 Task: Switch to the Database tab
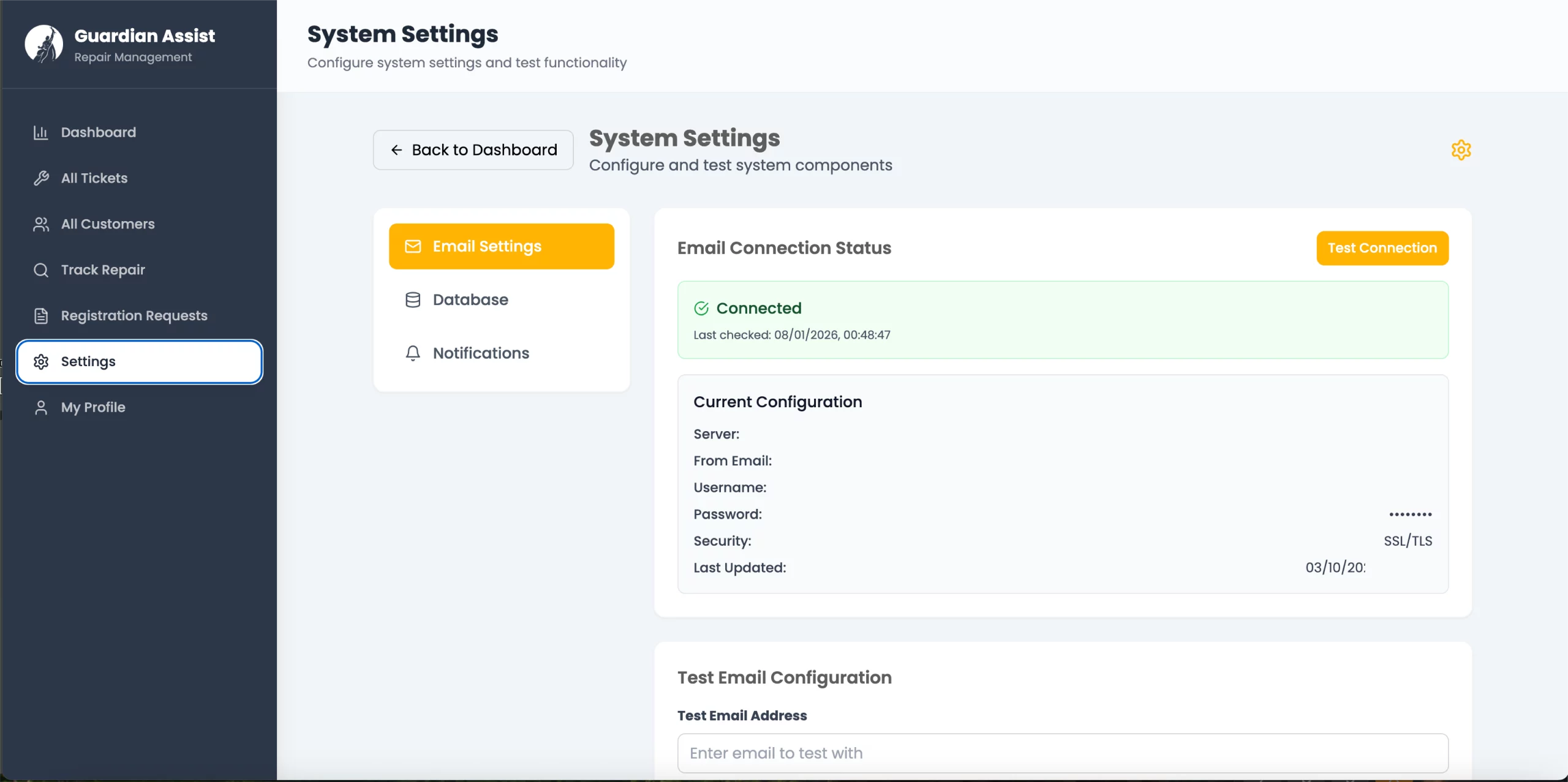tap(502, 299)
